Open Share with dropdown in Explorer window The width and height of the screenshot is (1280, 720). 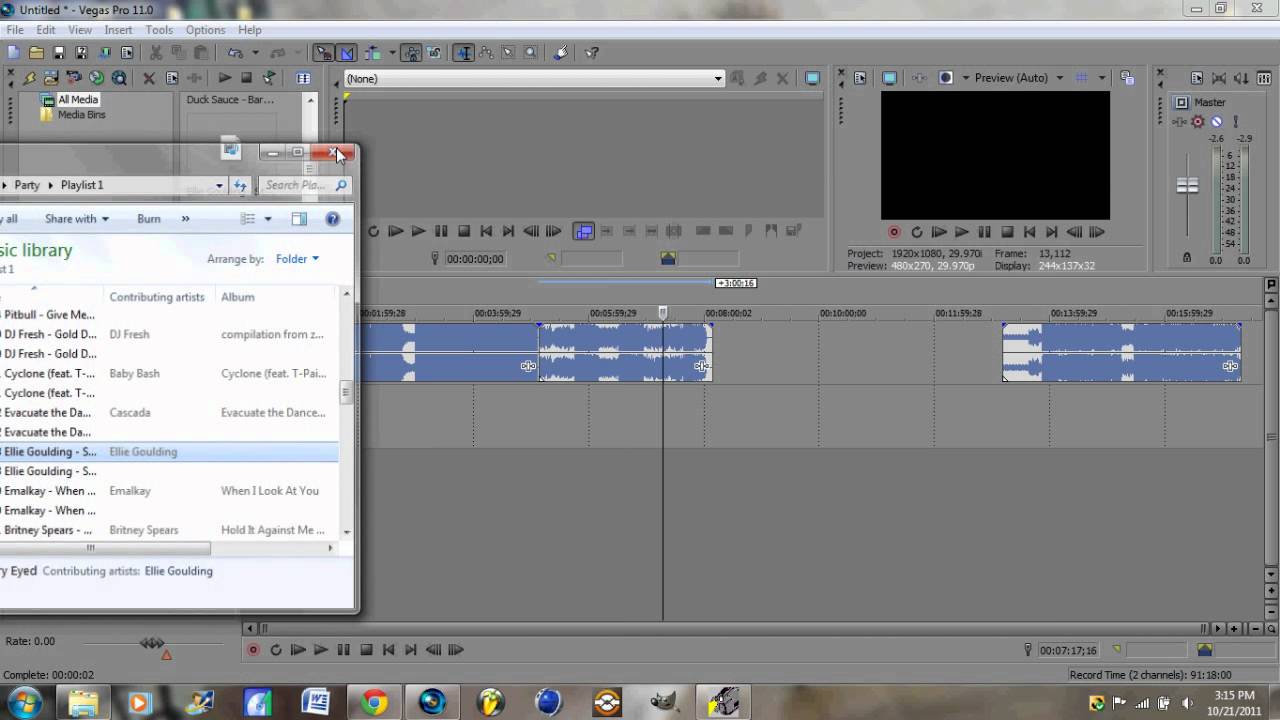(77, 219)
